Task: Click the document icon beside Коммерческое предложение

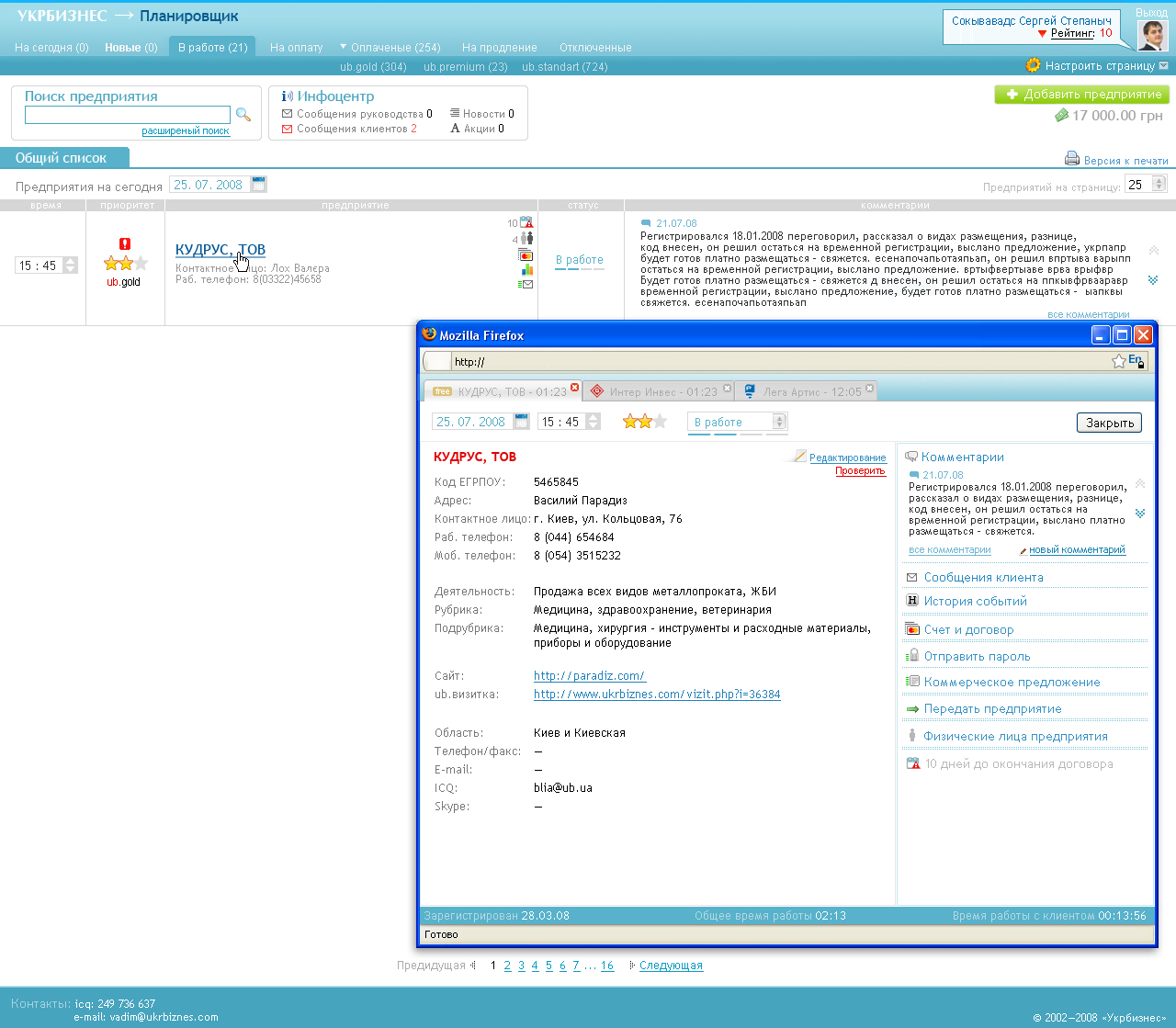Action: tap(912, 682)
